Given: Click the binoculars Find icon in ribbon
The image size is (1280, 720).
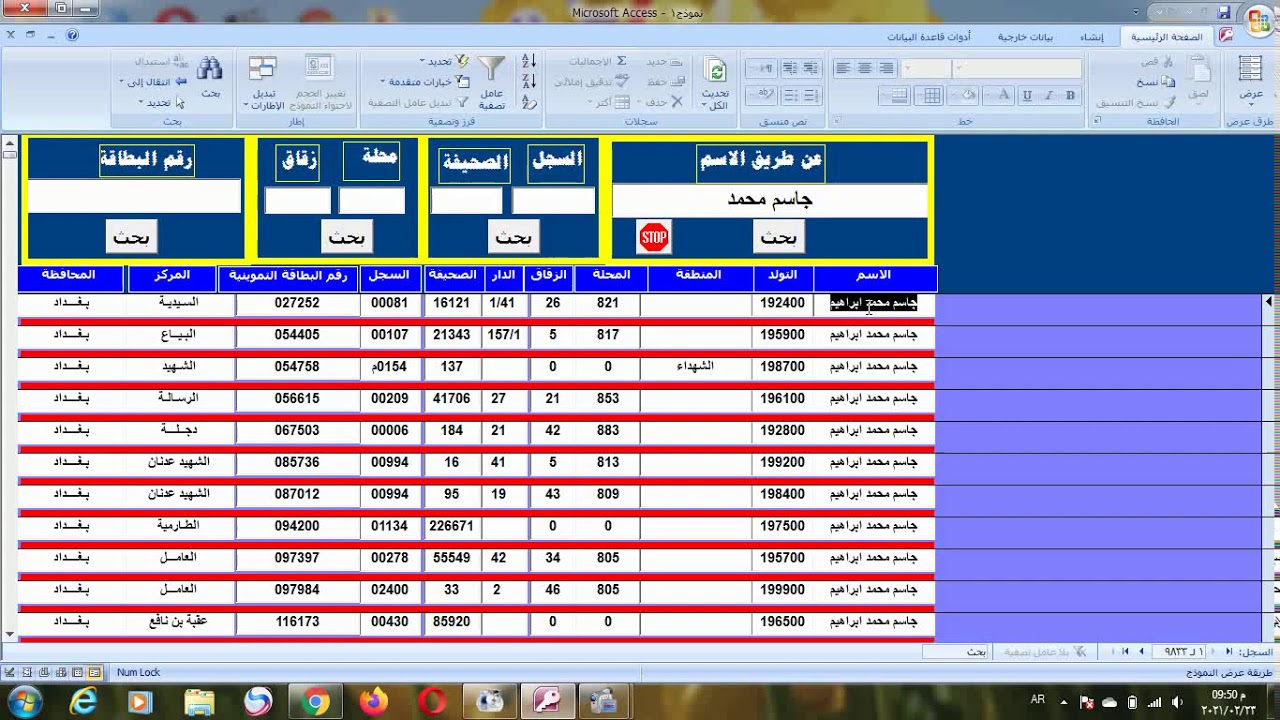Looking at the screenshot, I should [210, 70].
